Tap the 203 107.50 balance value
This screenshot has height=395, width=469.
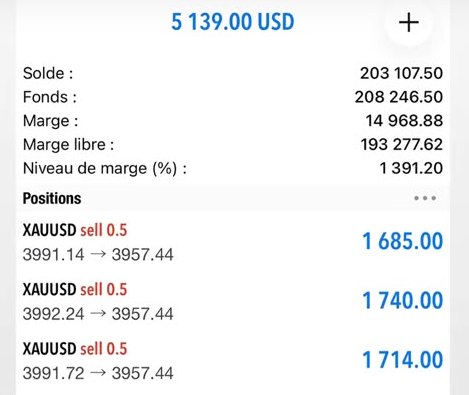(x=401, y=73)
